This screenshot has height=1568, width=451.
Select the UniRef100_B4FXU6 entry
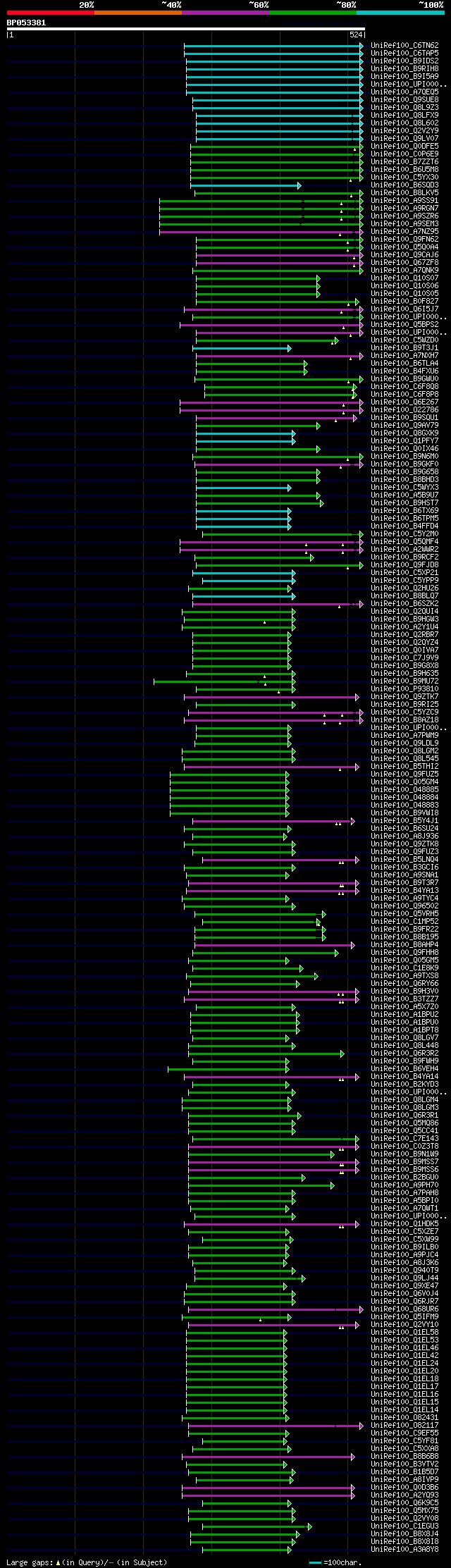pos(404,371)
